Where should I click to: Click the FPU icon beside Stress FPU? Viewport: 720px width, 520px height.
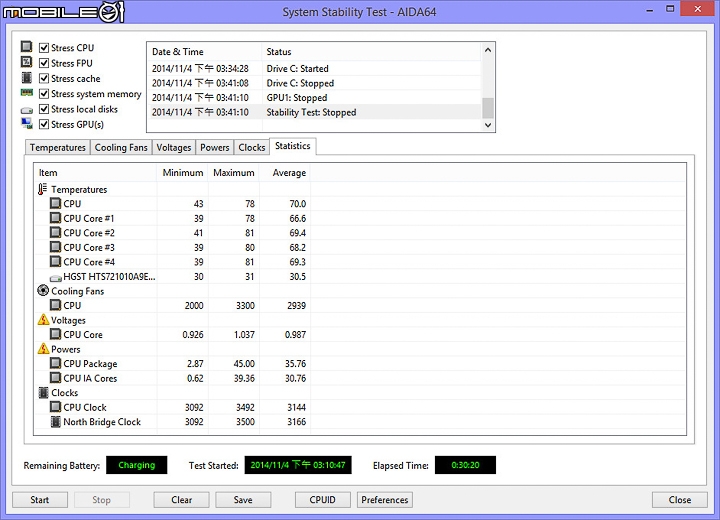click(x=27, y=62)
